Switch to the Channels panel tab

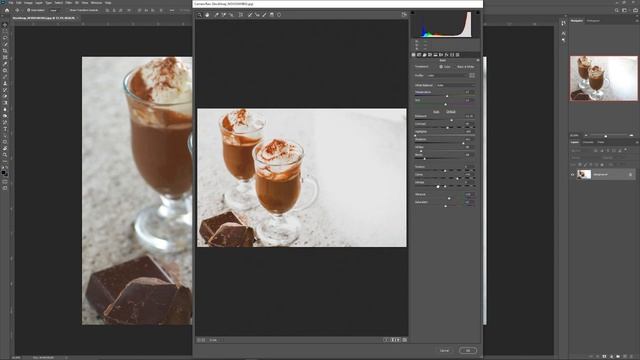point(588,142)
